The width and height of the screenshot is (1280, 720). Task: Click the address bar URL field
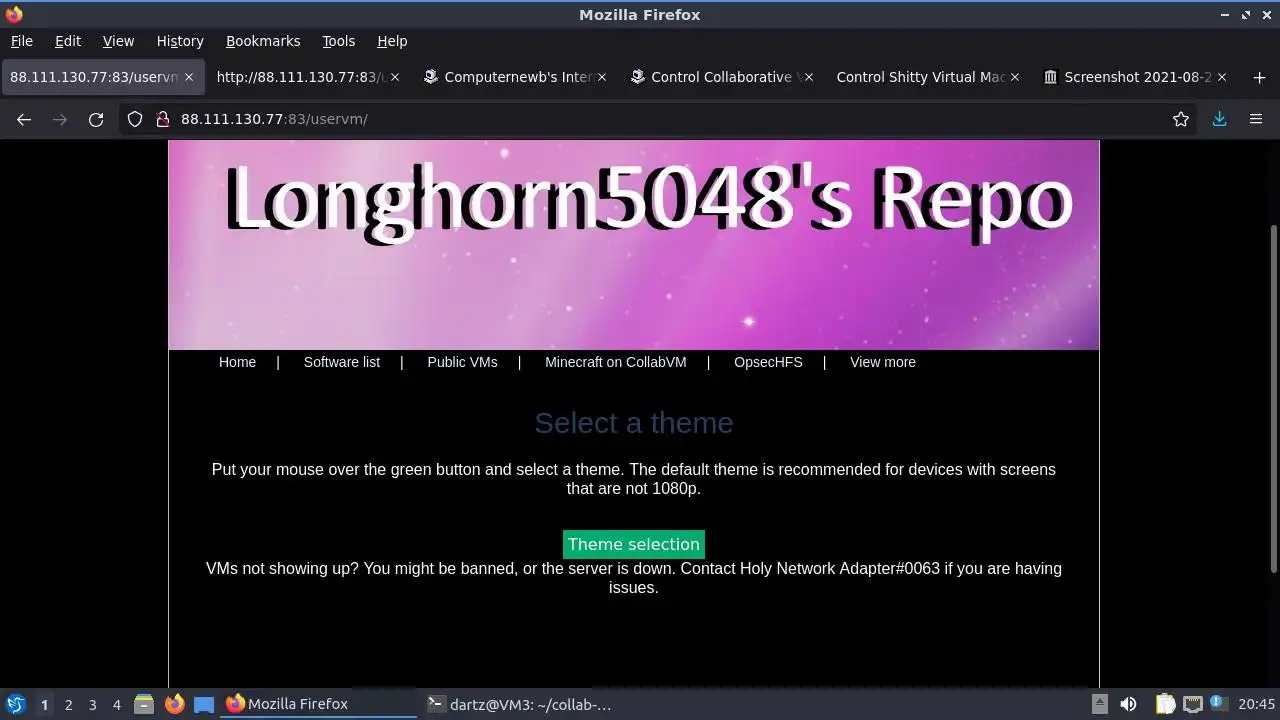pos(660,119)
